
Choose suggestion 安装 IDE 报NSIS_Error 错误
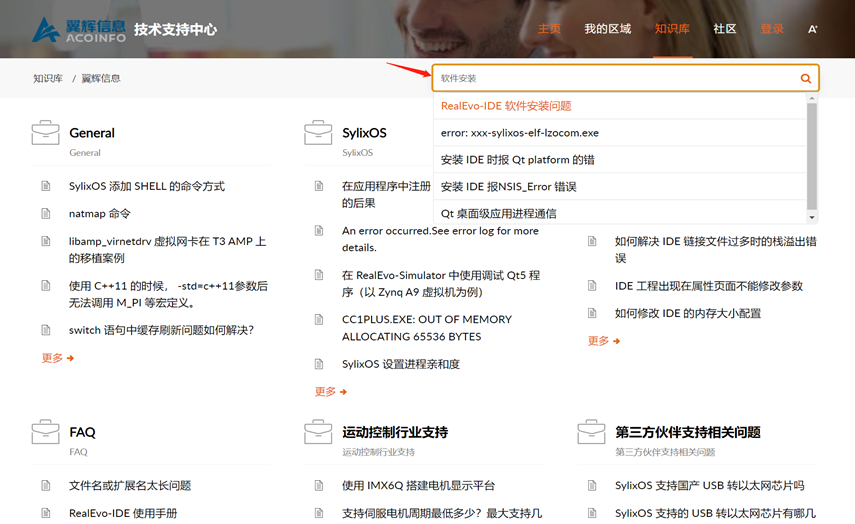coord(508,187)
